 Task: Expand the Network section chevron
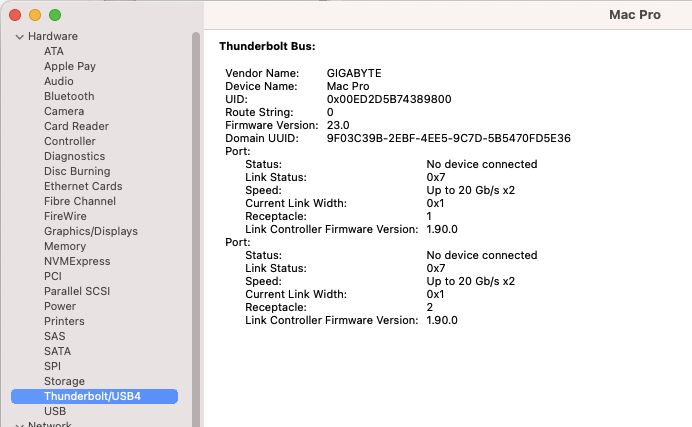pos(19,425)
